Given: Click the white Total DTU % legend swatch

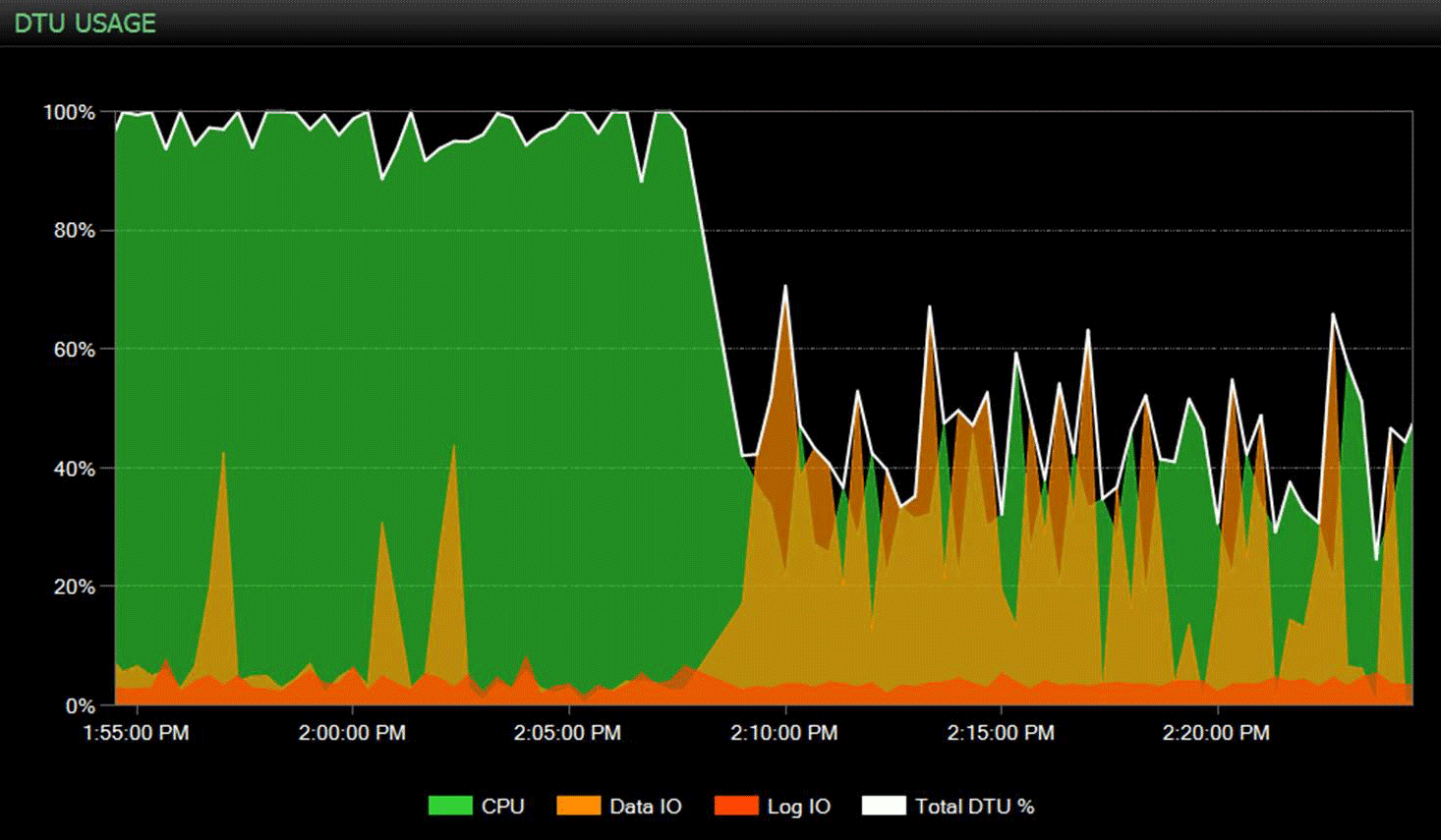Looking at the screenshot, I should click(x=884, y=806).
